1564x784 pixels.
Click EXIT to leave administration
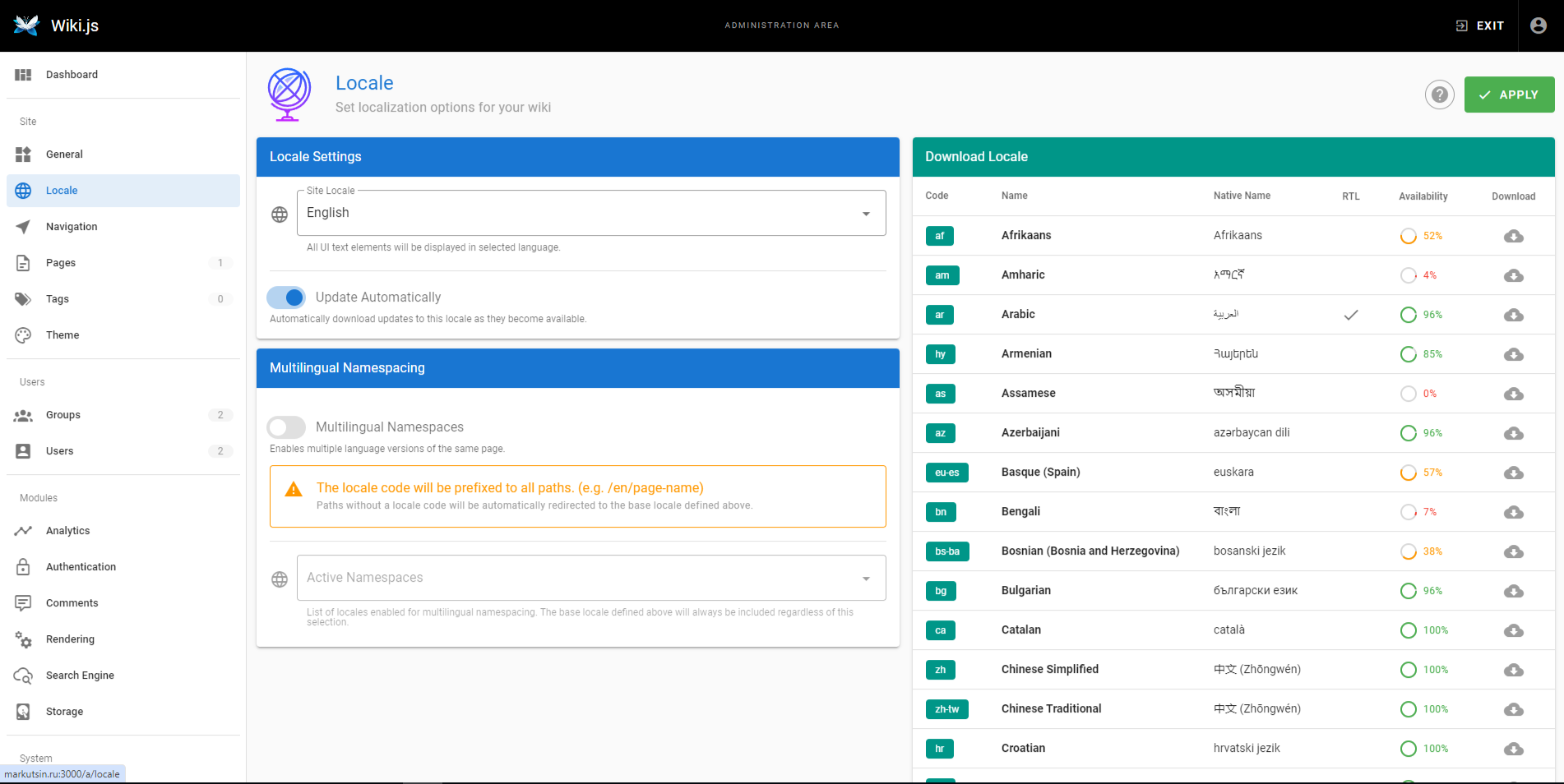(1480, 25)
